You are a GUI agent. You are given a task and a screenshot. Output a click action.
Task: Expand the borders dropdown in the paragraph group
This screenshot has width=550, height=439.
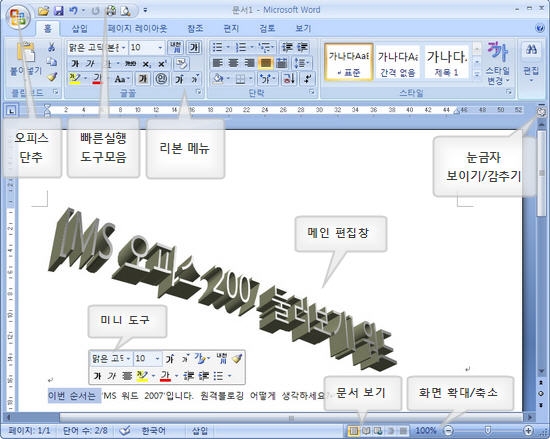(251, 79)
